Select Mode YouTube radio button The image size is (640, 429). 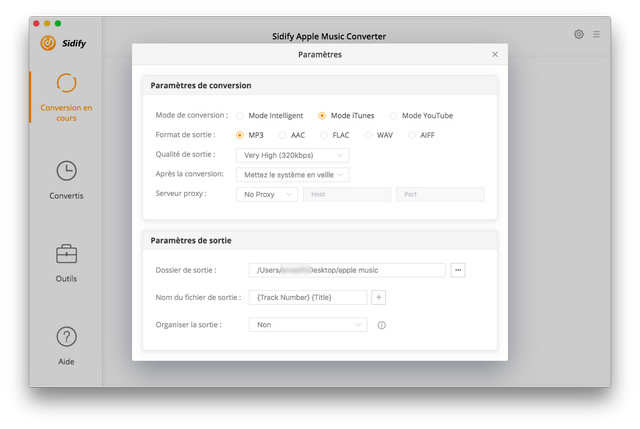393,115
